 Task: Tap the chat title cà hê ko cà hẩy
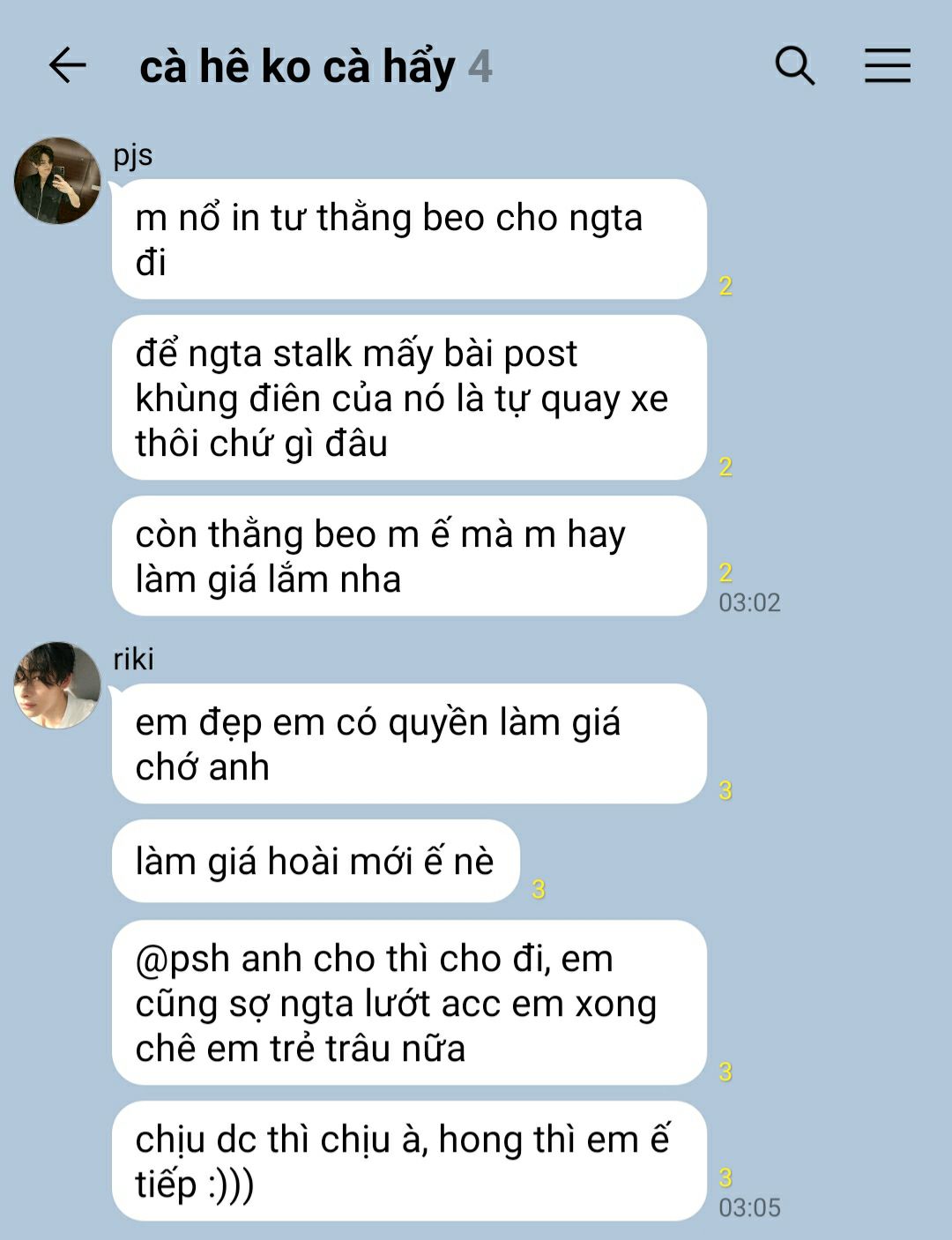(x=298, y=67)
